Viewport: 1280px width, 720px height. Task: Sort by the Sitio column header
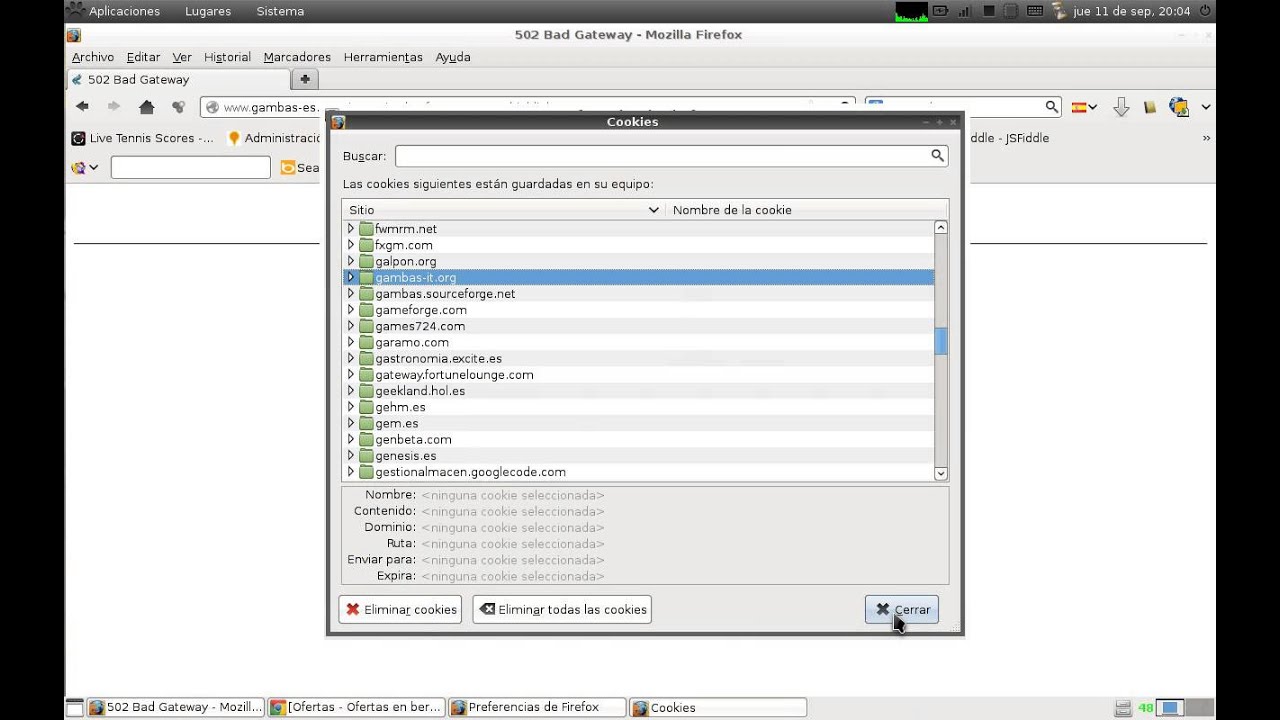(503, 210)
